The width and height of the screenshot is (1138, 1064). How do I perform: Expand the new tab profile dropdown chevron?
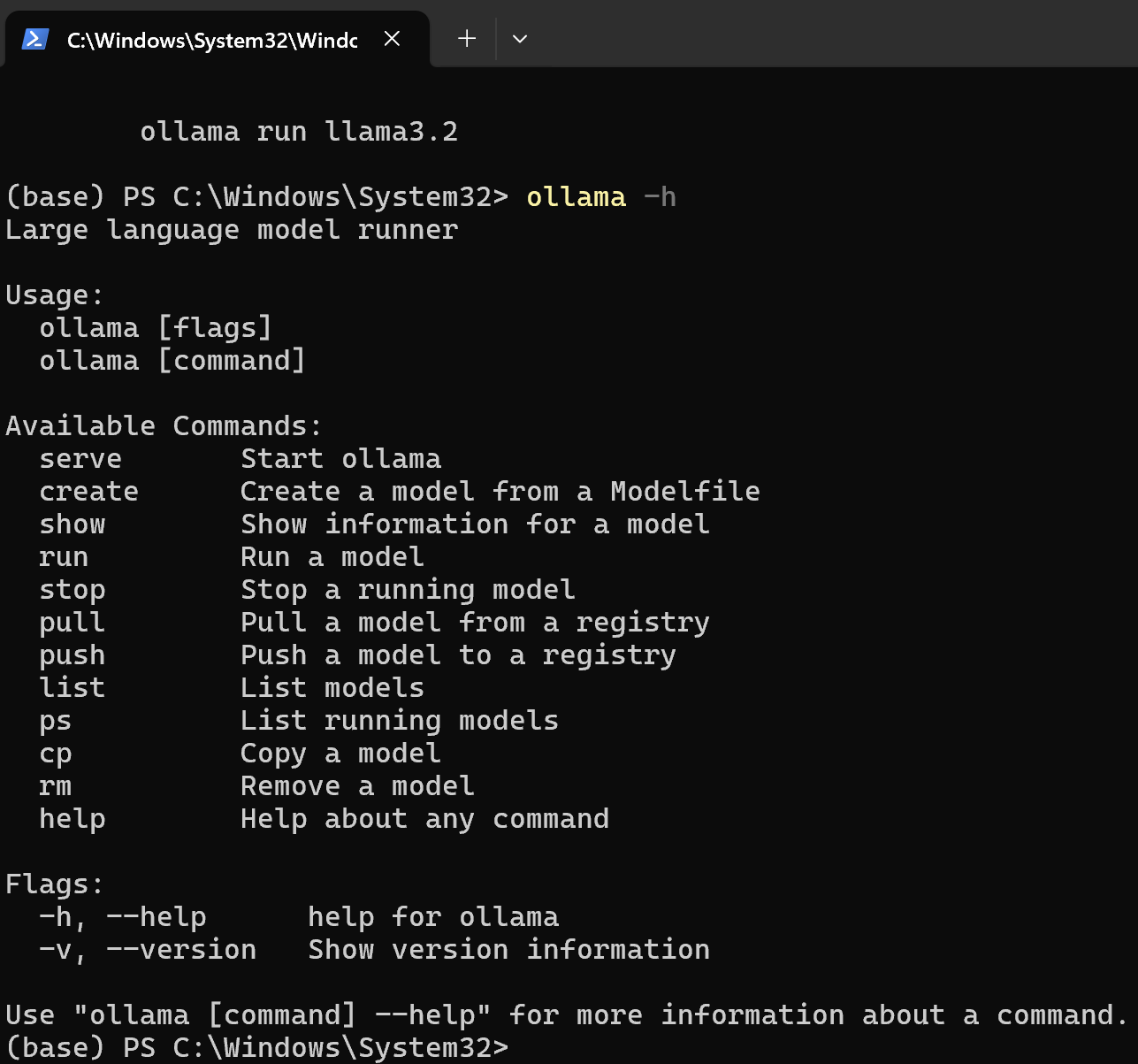520,39
